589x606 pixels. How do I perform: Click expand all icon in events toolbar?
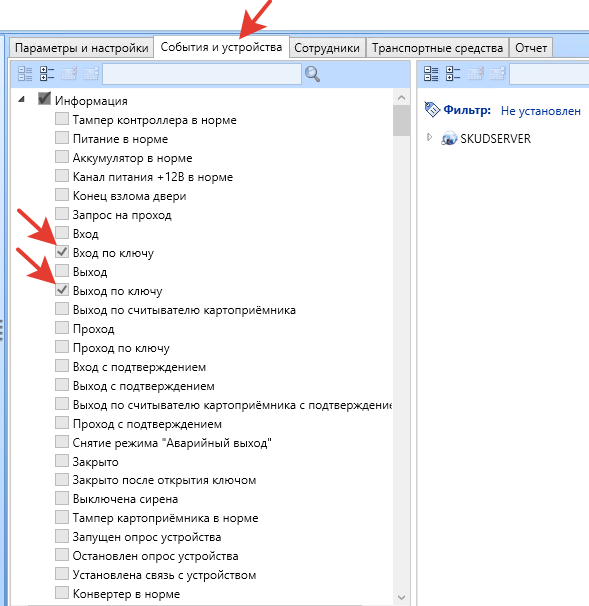point(47,73)
